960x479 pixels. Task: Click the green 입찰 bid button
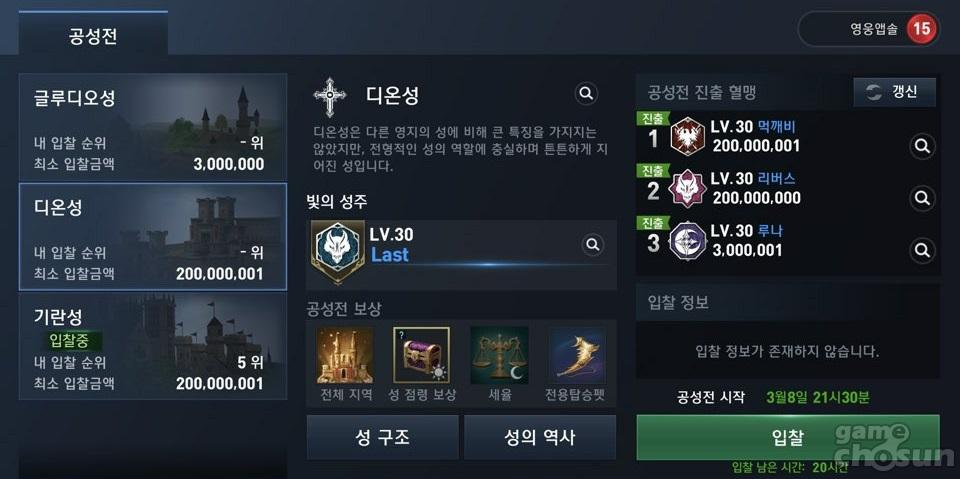[x=787, y=437]
